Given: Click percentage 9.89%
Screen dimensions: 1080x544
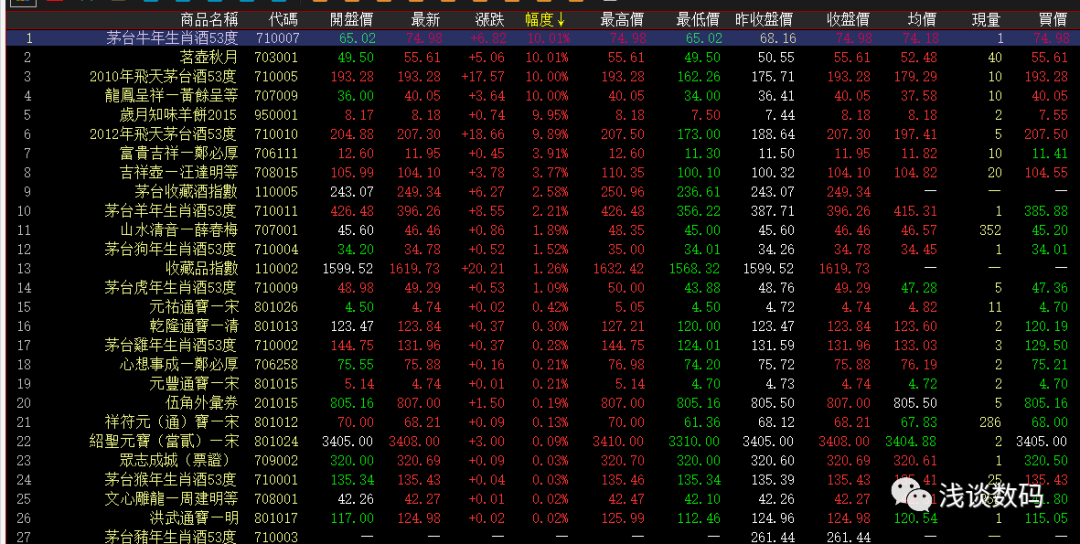Looking at the screenshot, I should 550,134.
